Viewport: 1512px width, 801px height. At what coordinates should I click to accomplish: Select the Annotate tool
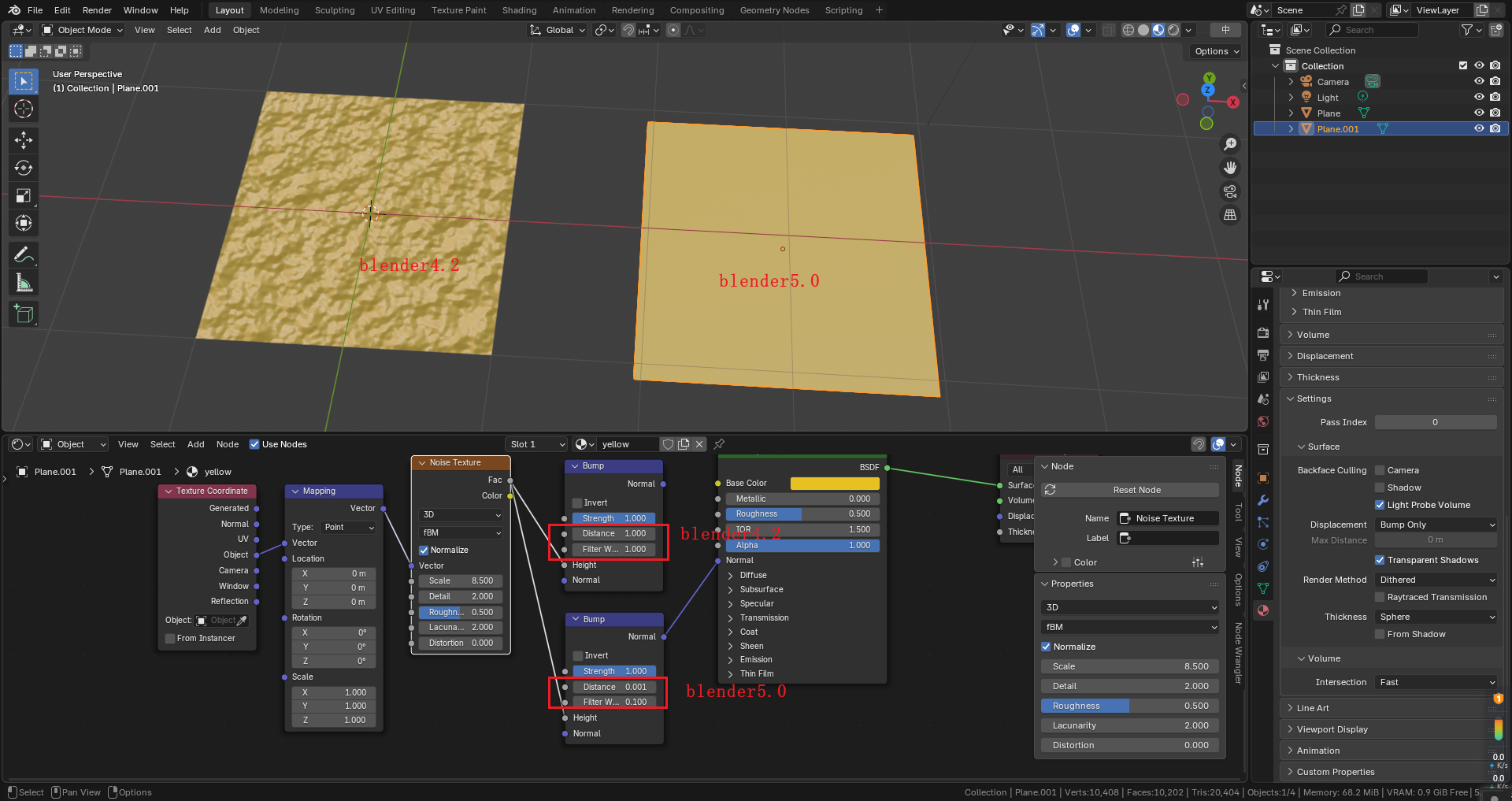coord(24,255)
